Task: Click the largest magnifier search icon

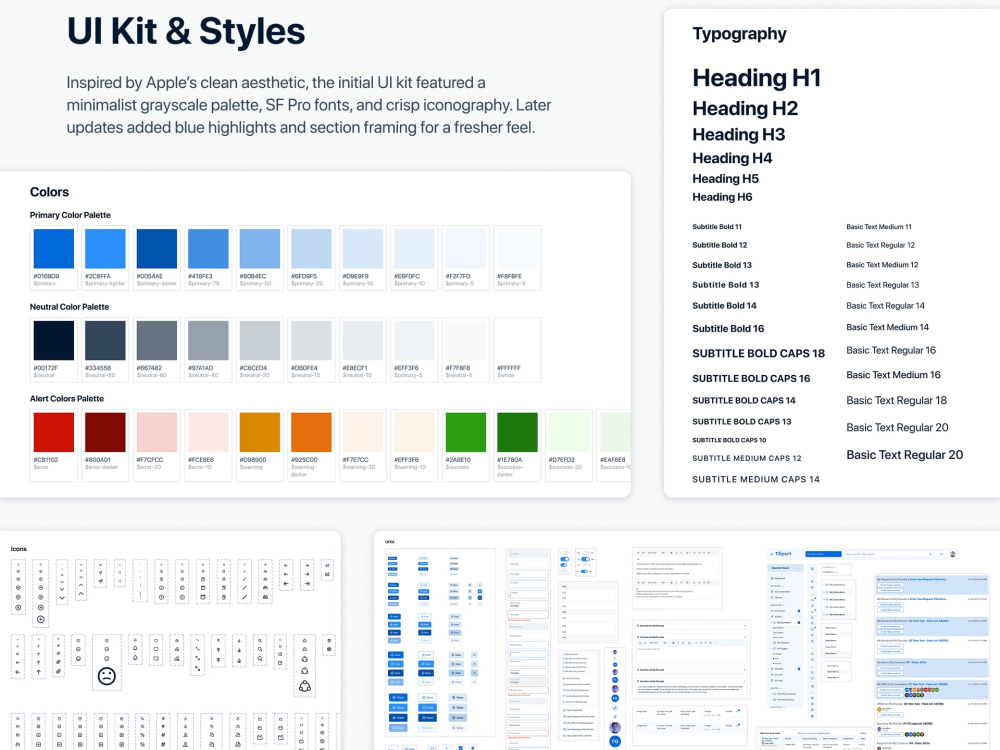Action: click(260, 660)
